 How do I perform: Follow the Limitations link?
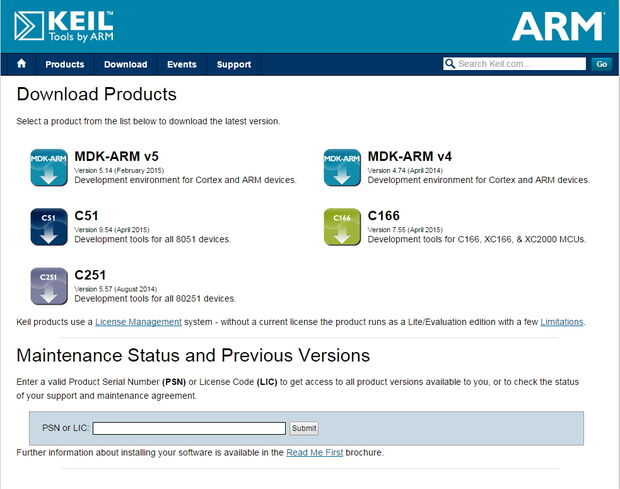click(561, 322)
